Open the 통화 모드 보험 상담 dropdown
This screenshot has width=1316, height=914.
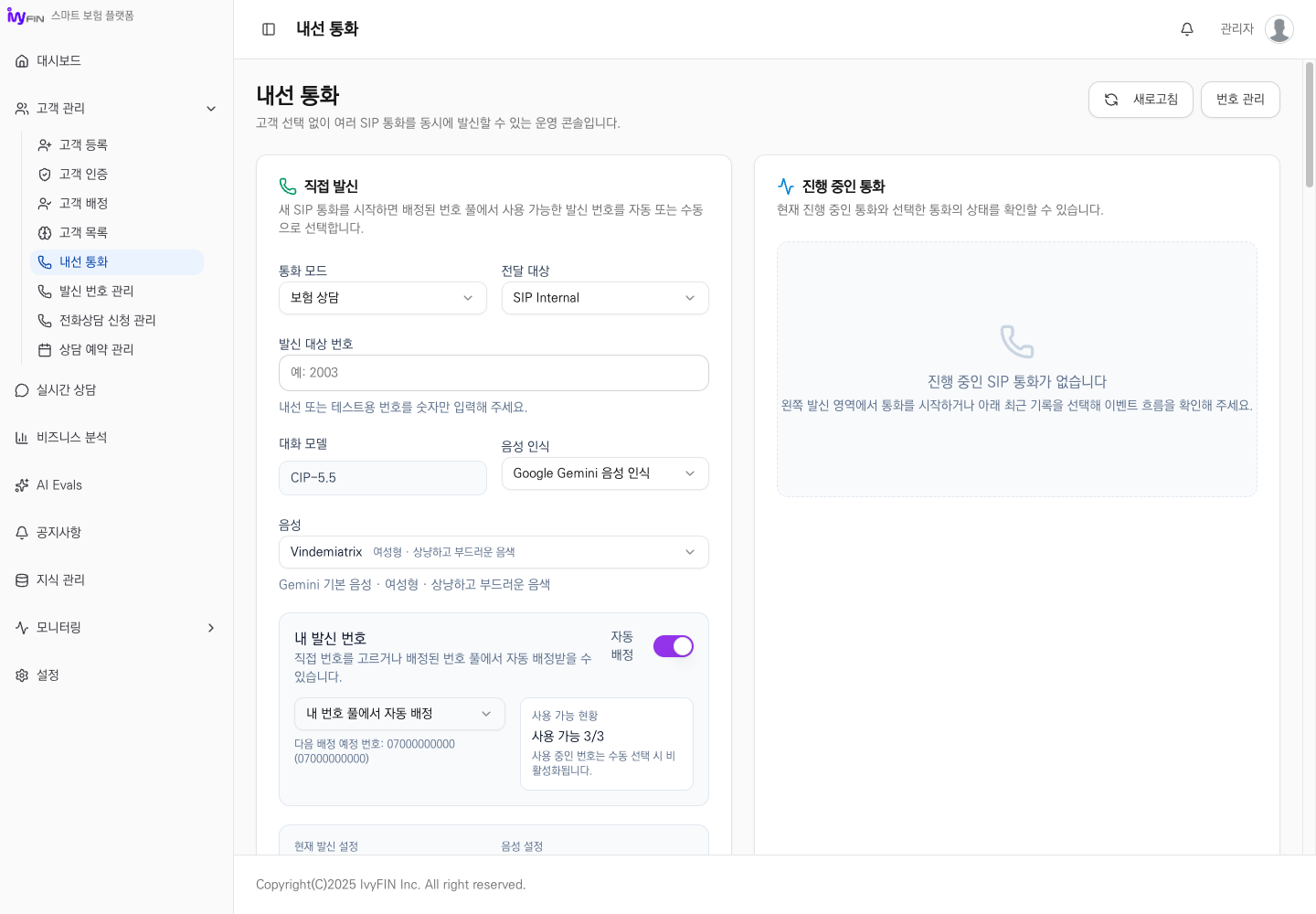[x=382, y=298]
